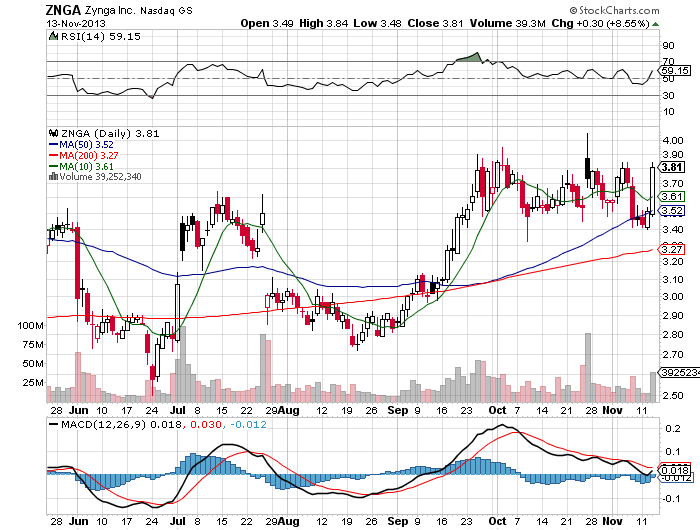Screen dimensions: 700x530
Task: Click the 90 label on the RSI axis
Action: [x=668, y=46]
